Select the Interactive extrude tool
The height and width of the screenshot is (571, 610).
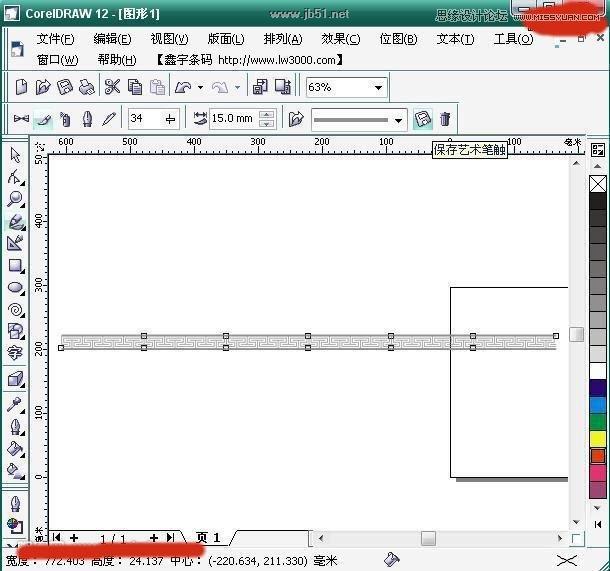16,379
